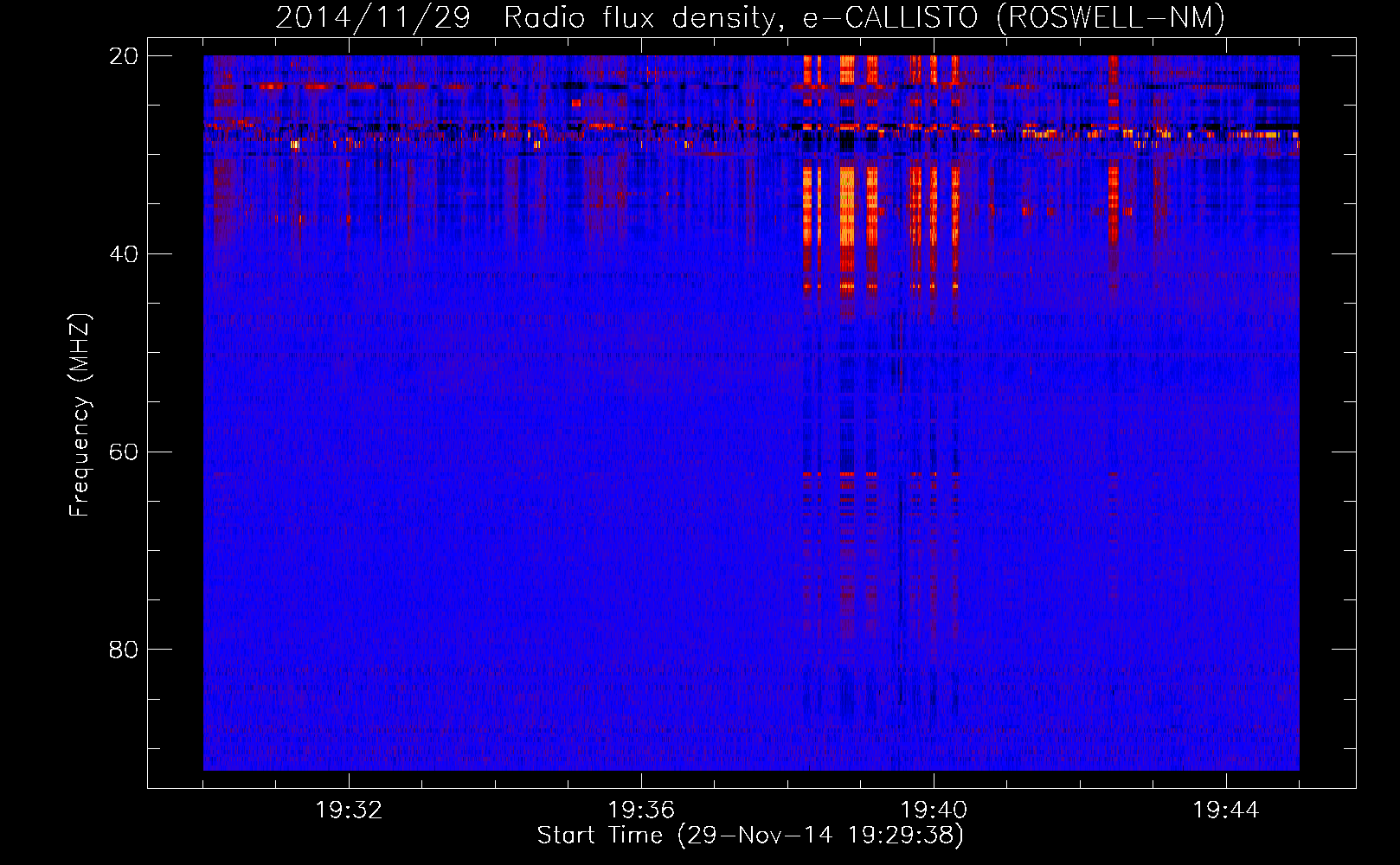The image size is (1400, 865).
Task: Click the 80 MHz frequency tick label
Action: (x=124, y=650)
